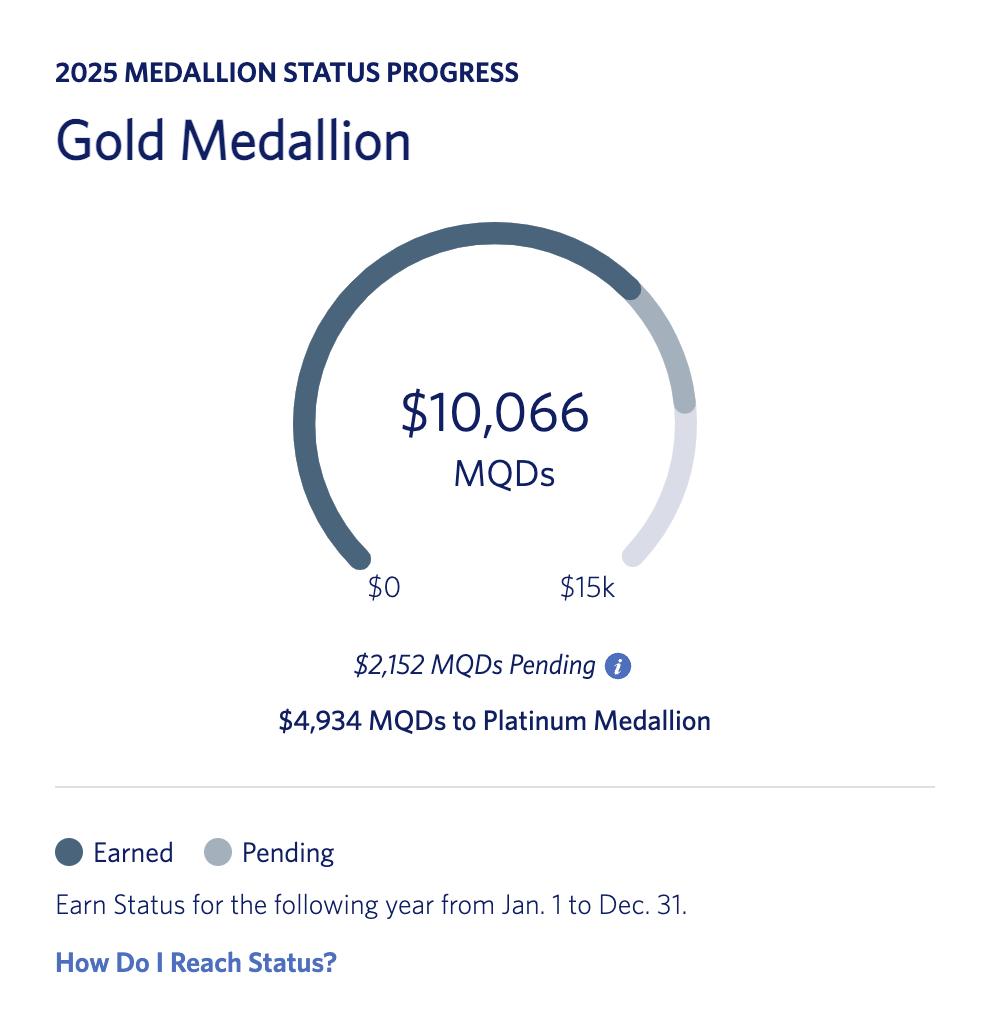The image size is (990, 1024).
Task: Click the Gold Medallion heading
Action: click(233, 140)
